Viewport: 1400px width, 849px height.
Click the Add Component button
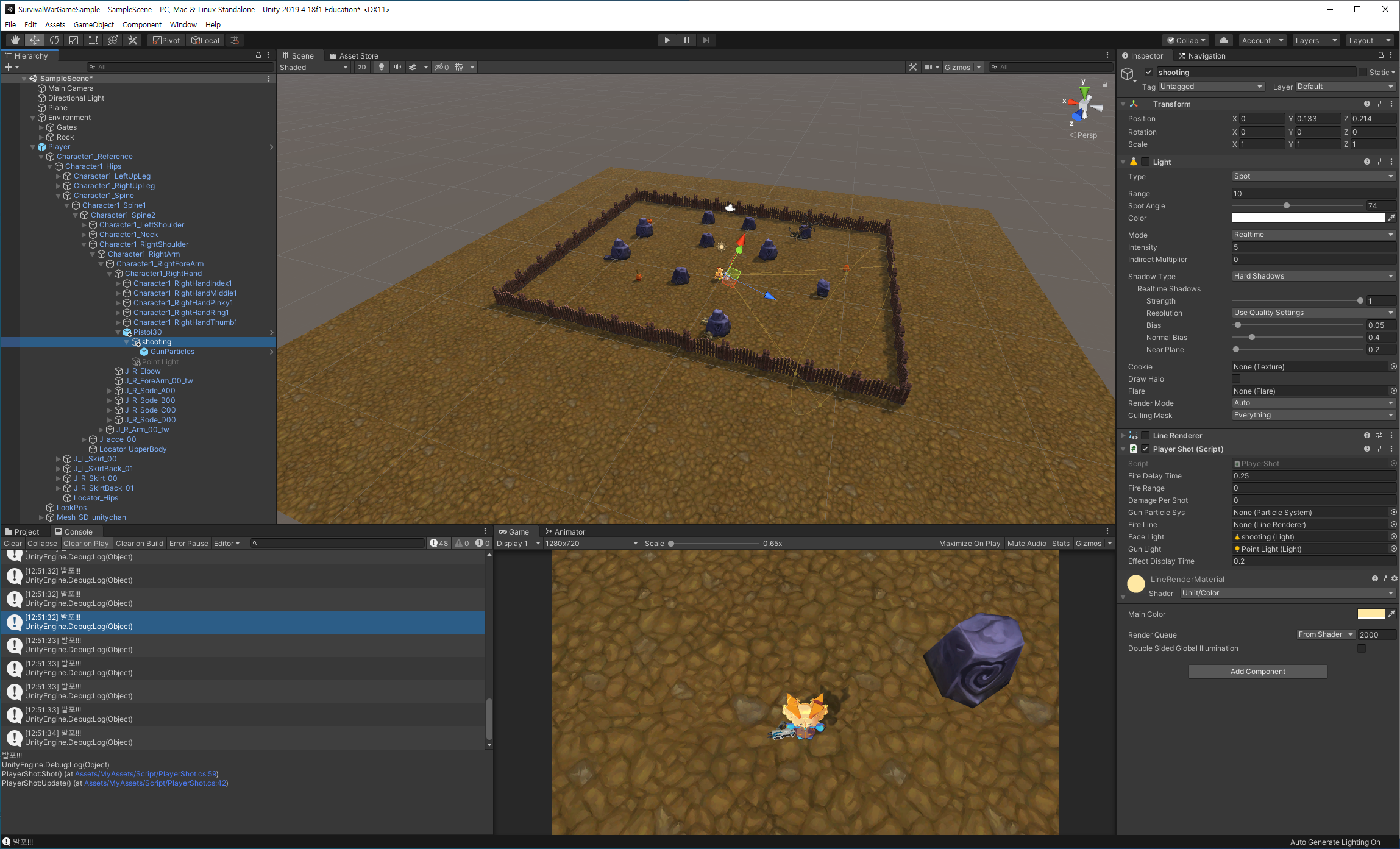[x=1257, y=671]
